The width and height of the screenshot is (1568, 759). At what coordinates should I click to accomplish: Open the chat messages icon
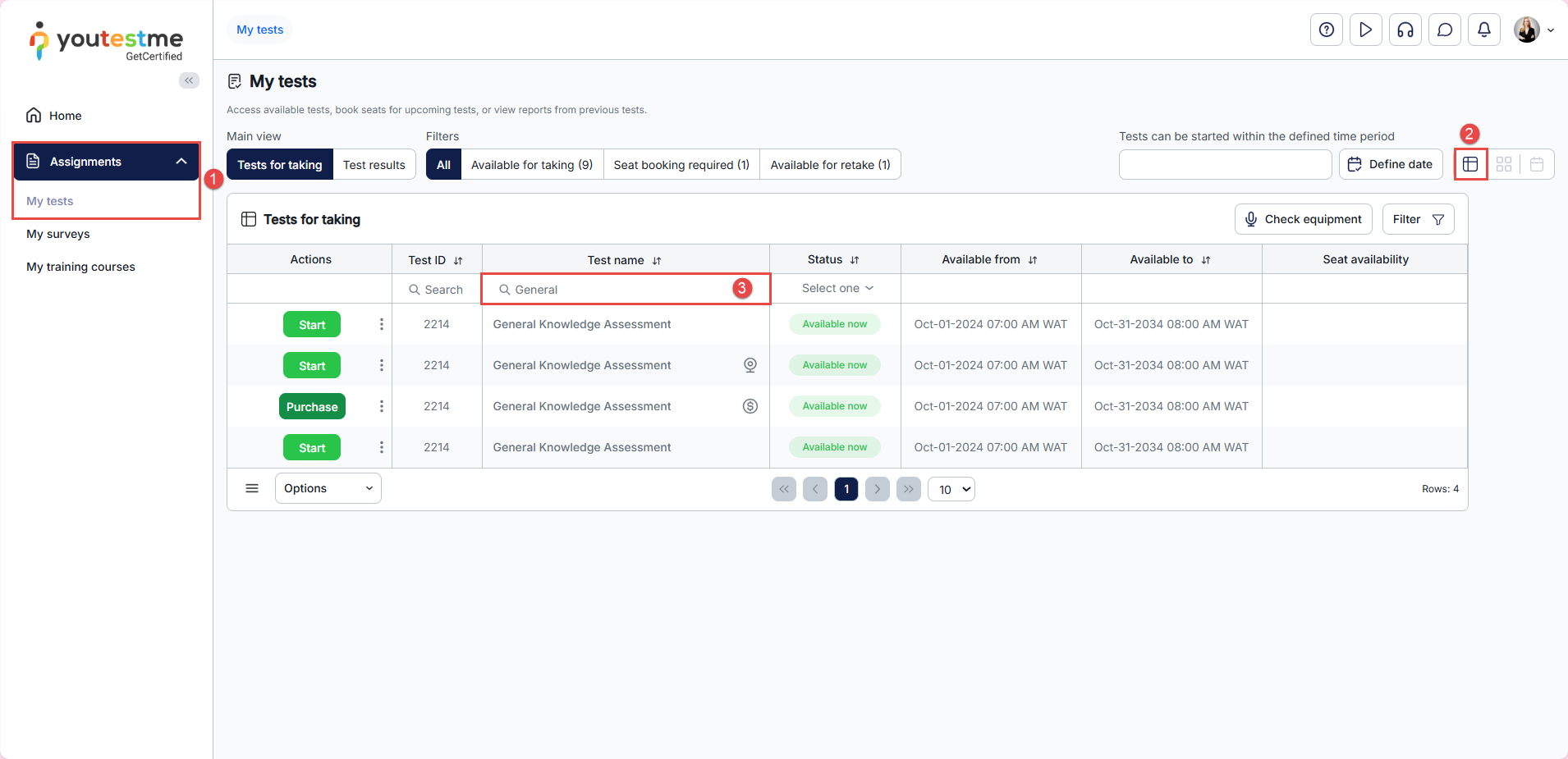click(x=1444, y=30)
